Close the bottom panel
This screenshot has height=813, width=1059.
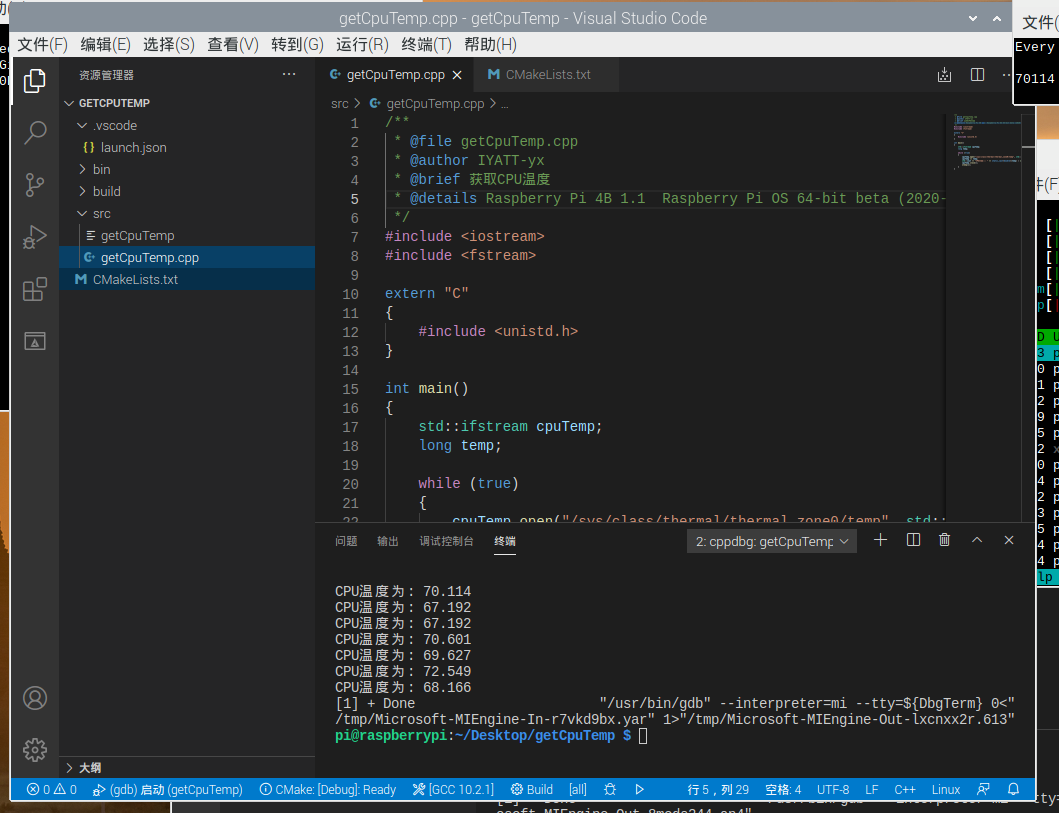pyautogui.click(x=1009, y=540)
